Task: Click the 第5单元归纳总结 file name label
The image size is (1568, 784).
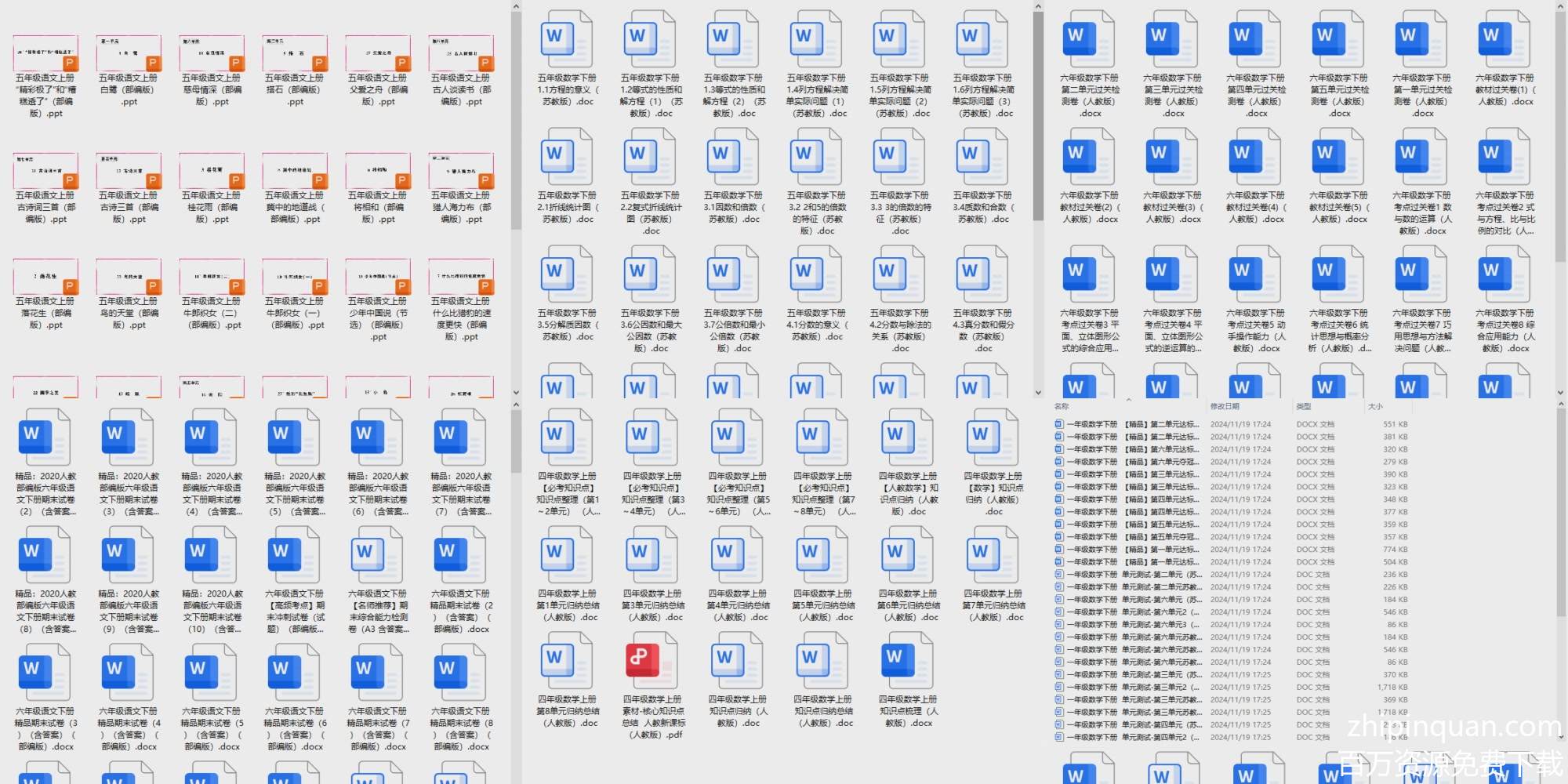Action: [x=822, y=605]
